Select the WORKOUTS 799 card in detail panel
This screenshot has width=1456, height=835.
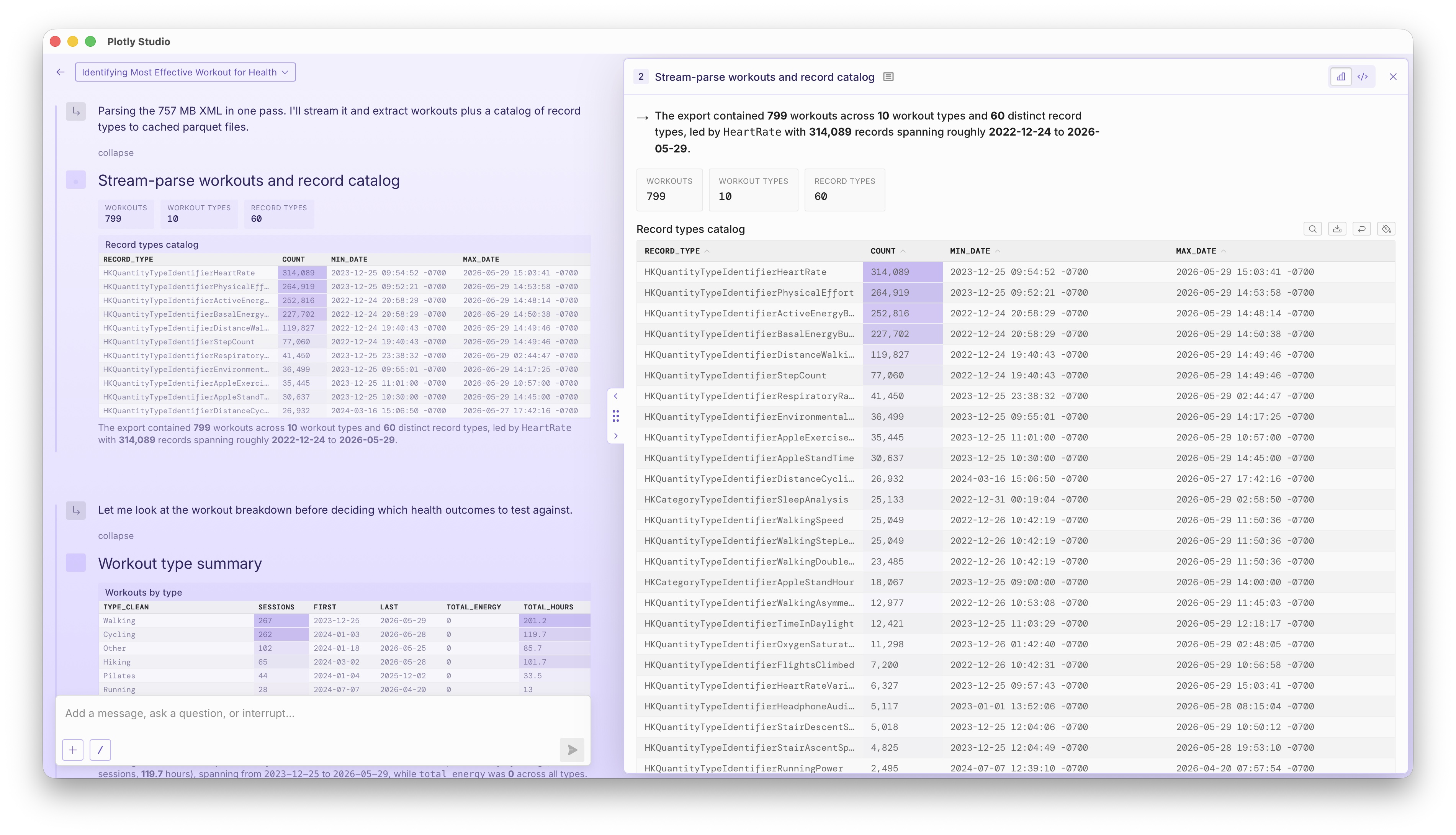pyautogui.click(x=669, y=190)
